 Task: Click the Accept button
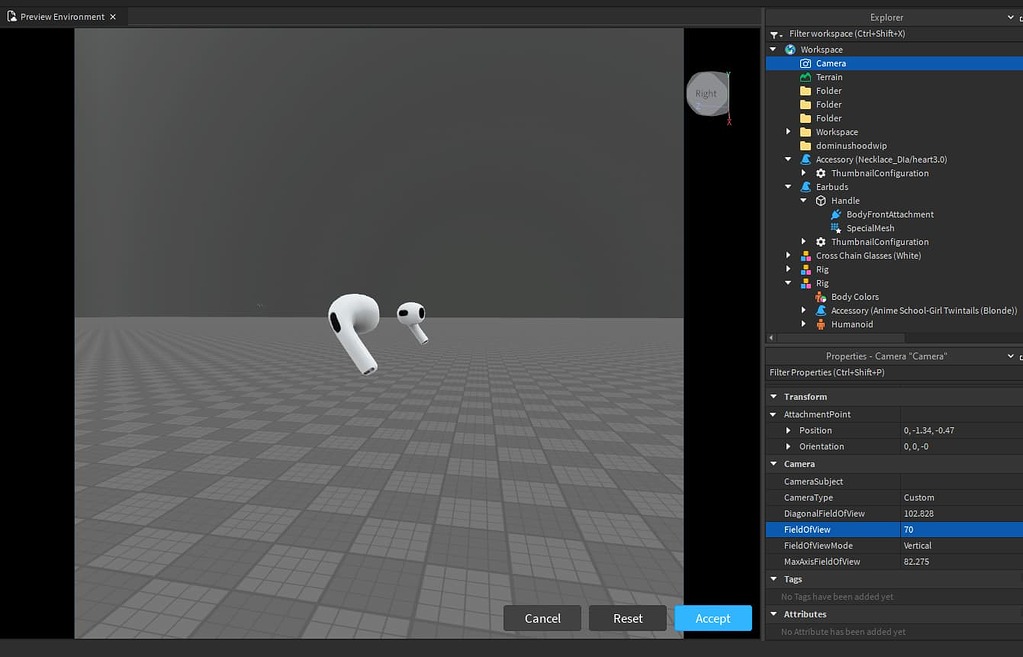point(712,618)
